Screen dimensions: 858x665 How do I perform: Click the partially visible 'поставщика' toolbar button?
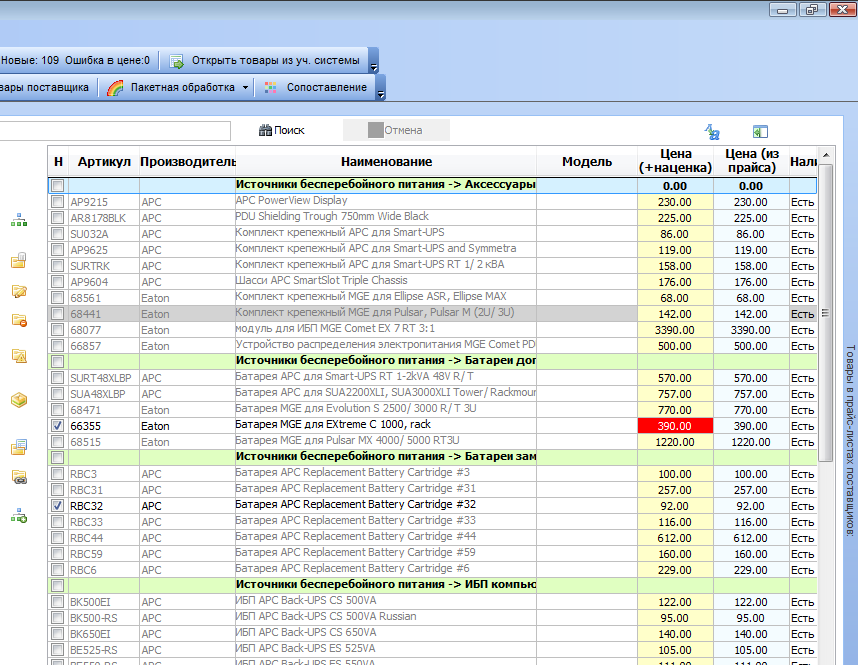(x=46, y=88)
